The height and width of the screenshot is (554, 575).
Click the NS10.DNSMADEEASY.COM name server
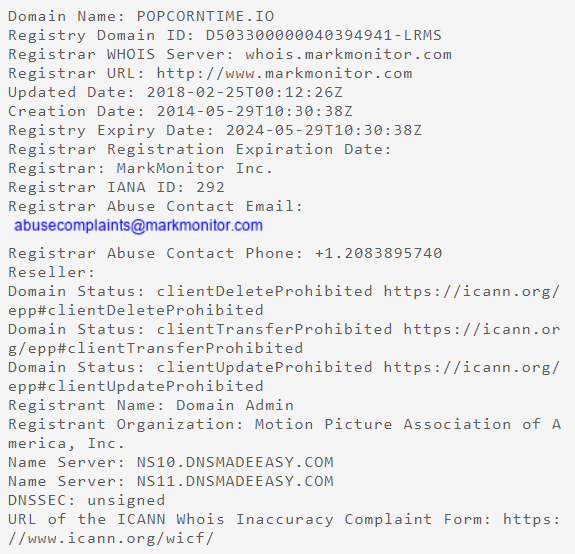point(235,462)
